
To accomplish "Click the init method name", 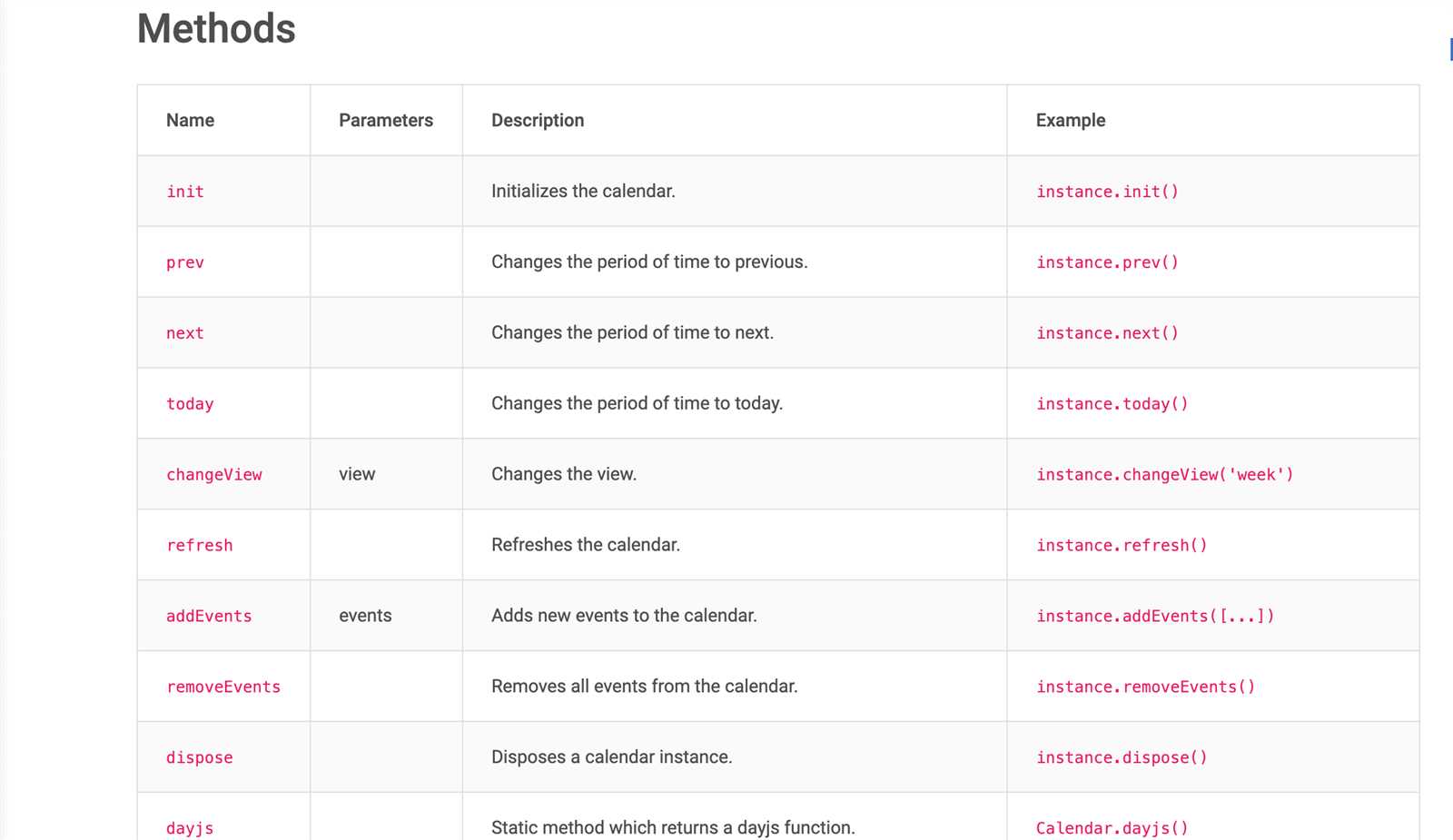I will pos(185,192).
